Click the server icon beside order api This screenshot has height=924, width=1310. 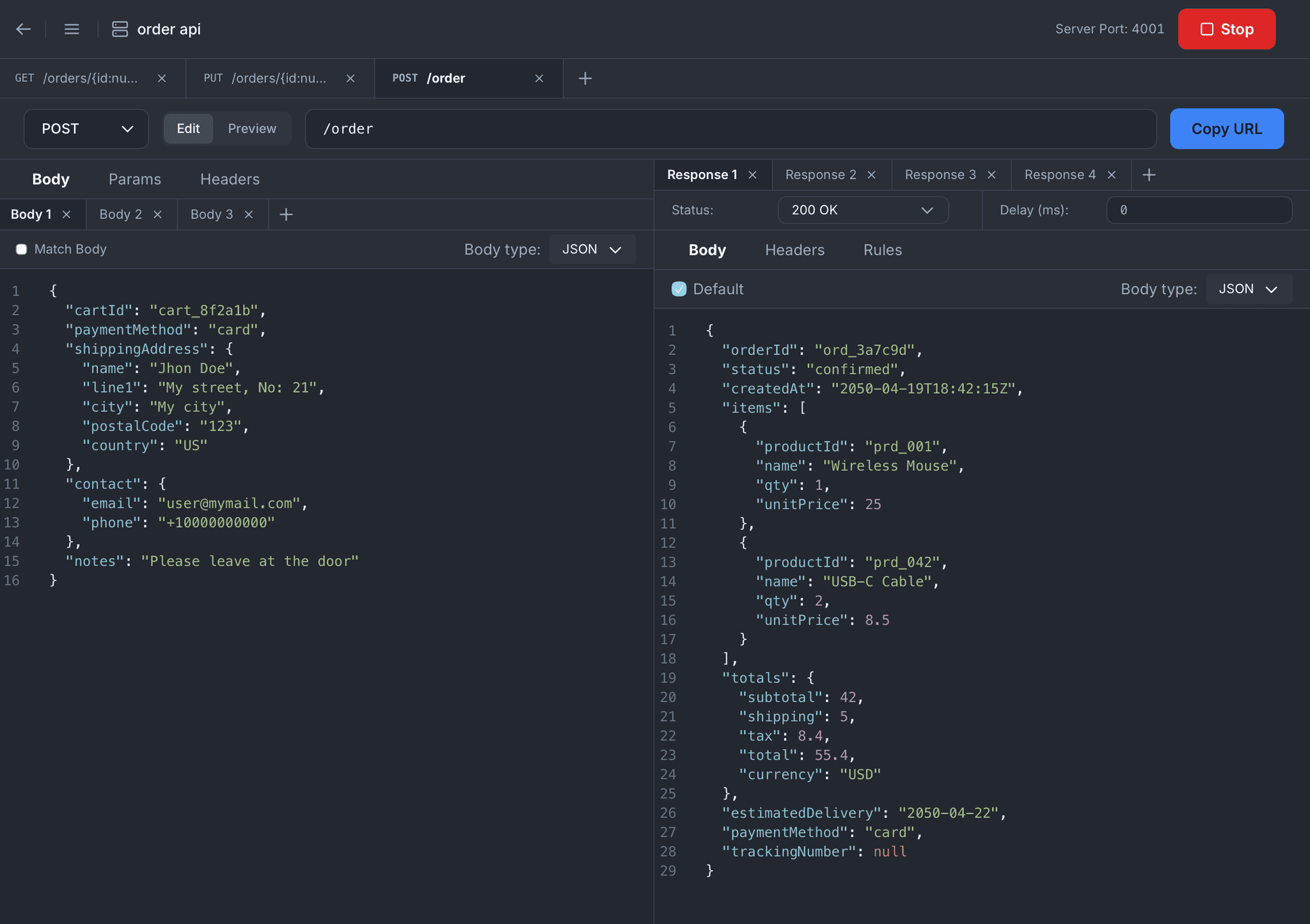pos(120,29)
